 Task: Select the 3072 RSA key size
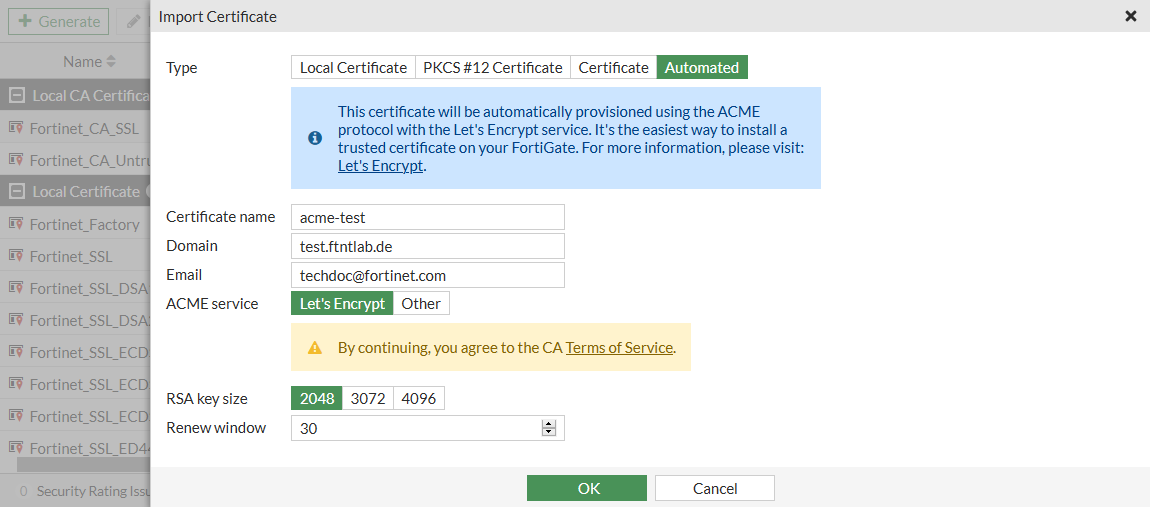tap(368, 398)
